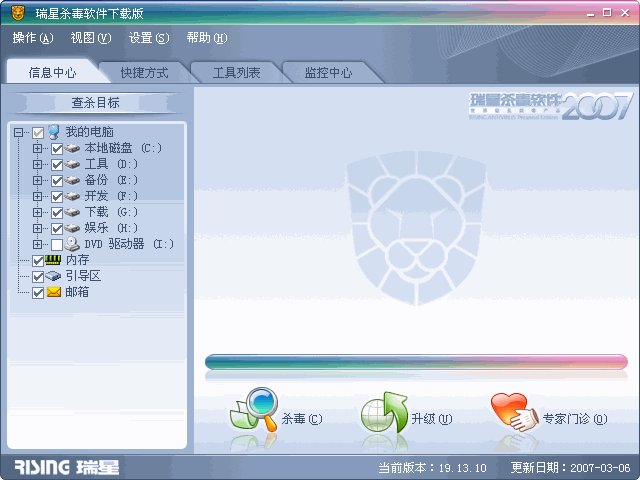
Task: Collapse the 我的电脑 tree node
Action: coord(18,132)
